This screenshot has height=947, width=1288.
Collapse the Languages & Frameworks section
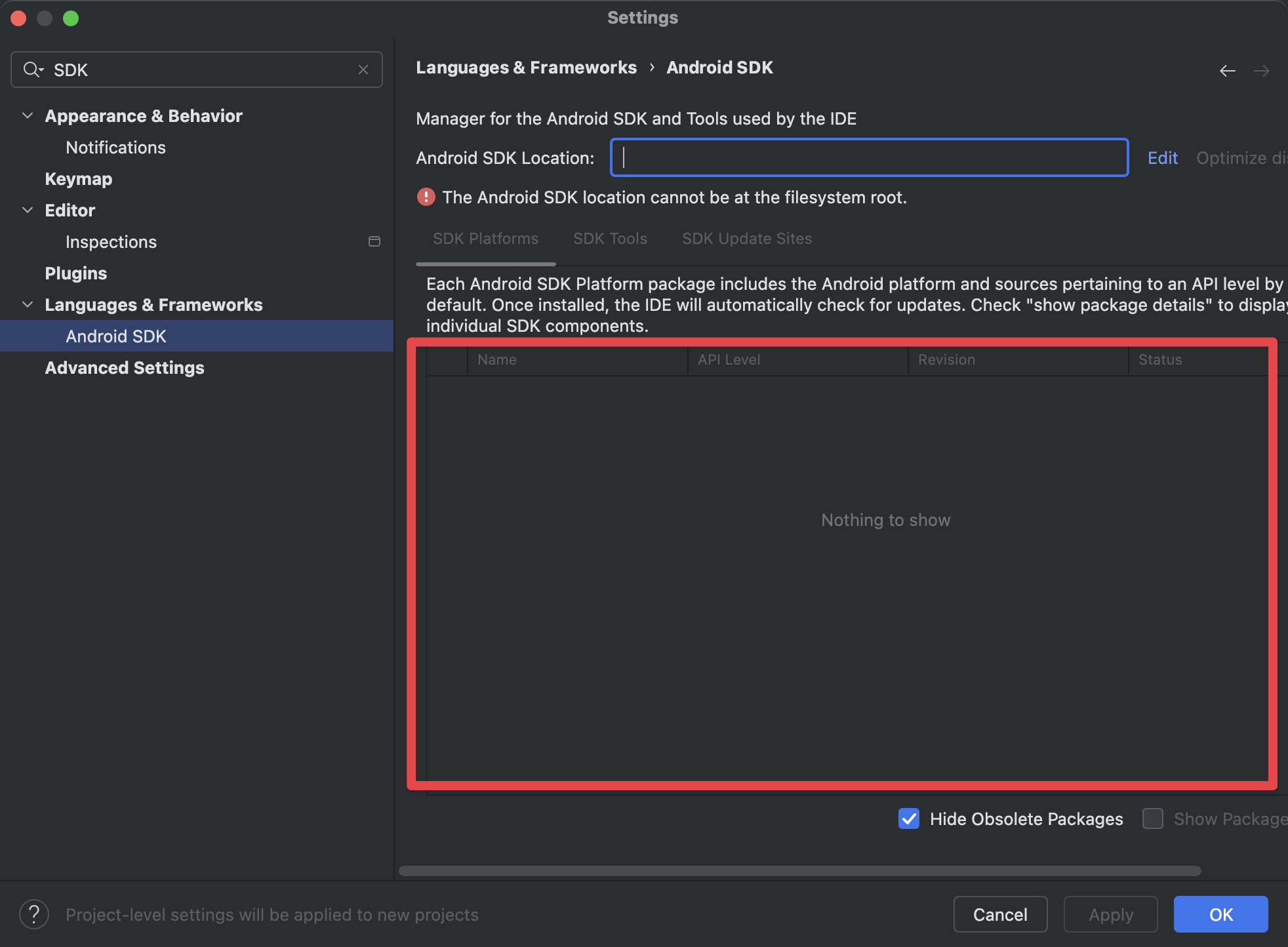(27, 304)
